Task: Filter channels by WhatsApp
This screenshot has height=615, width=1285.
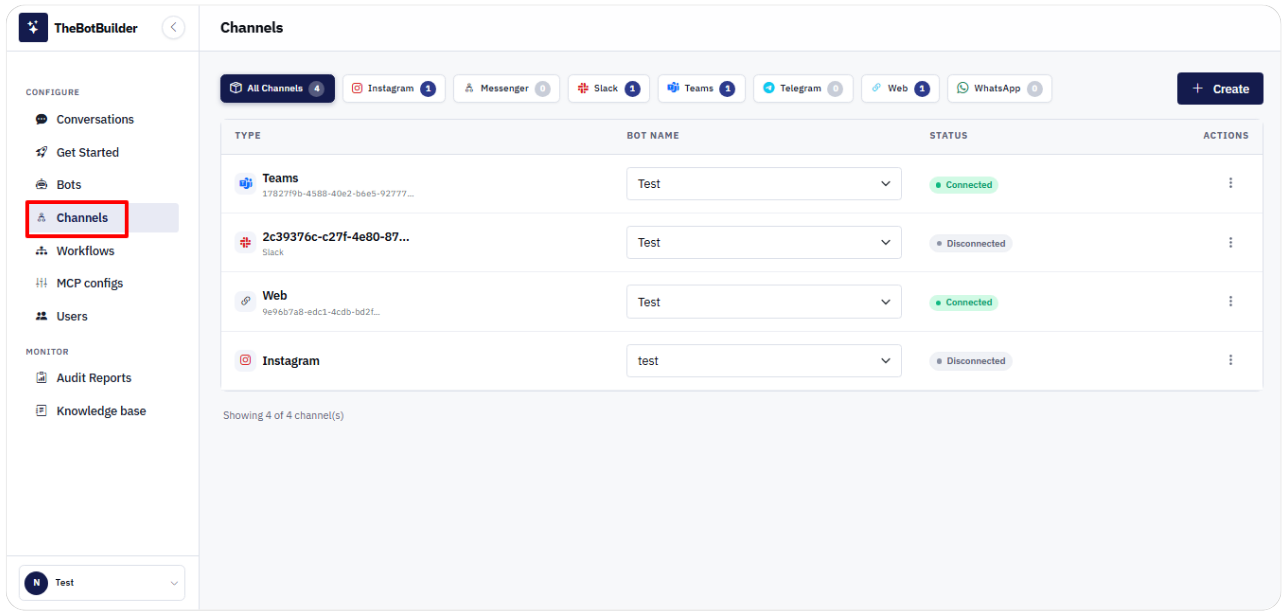Action: [x=999, y=88]
